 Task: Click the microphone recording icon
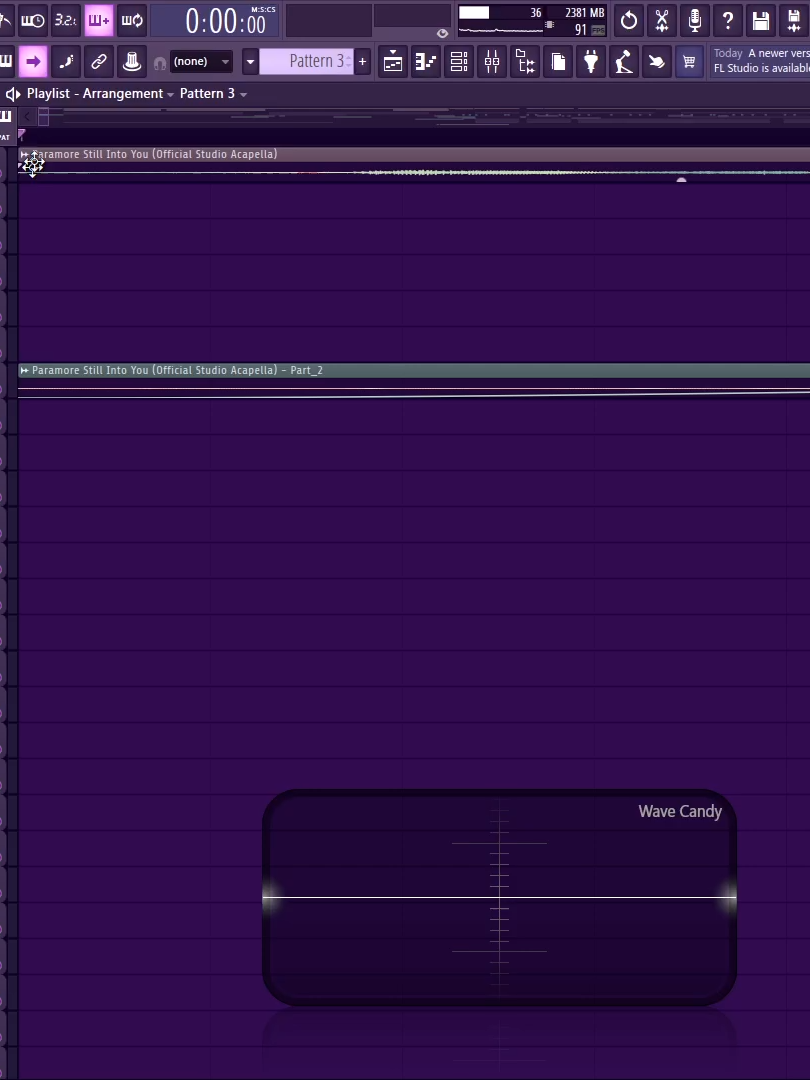pyautogui.click(x=694, y=20)
